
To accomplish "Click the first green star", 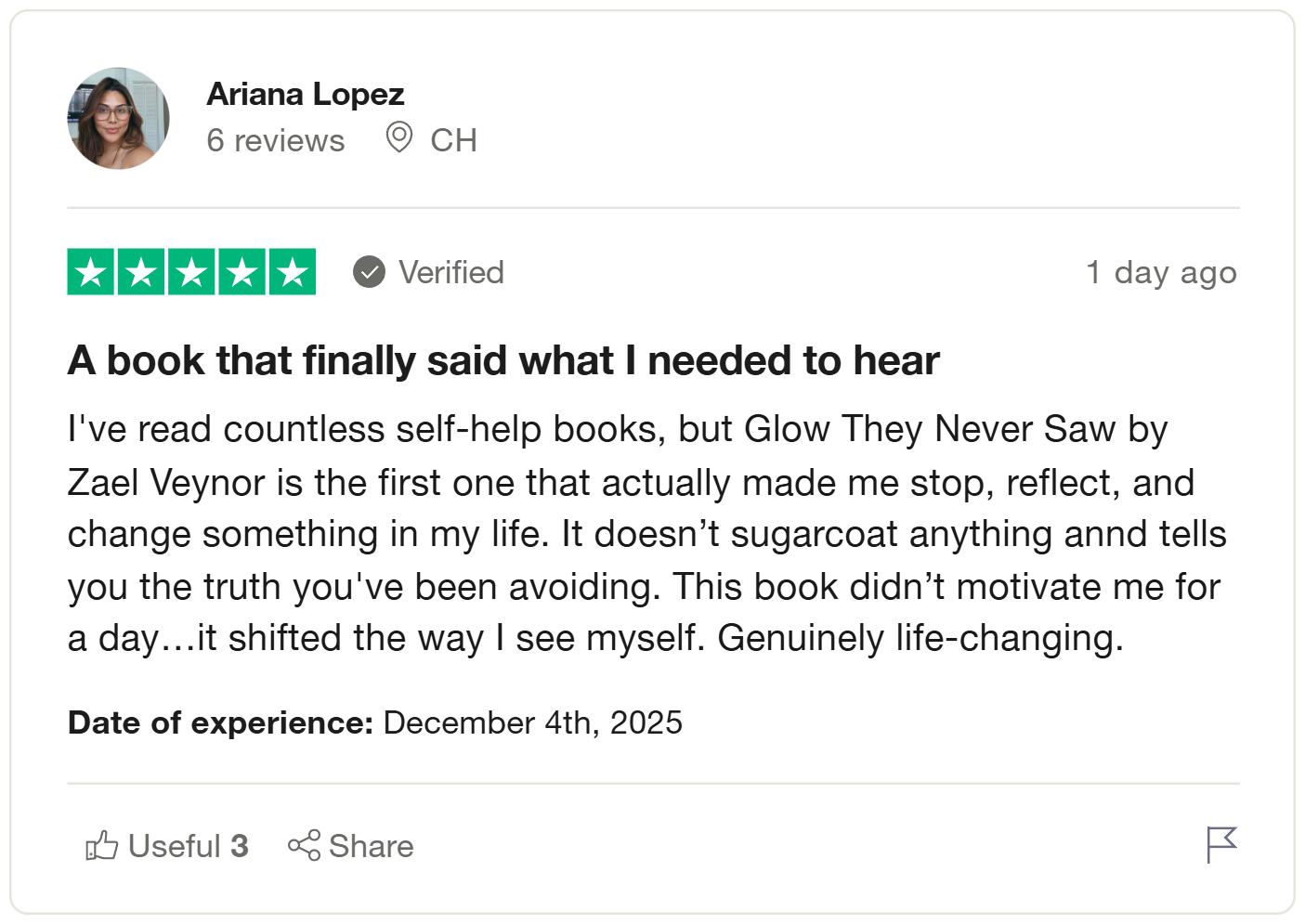I will [x=91, y=272].
